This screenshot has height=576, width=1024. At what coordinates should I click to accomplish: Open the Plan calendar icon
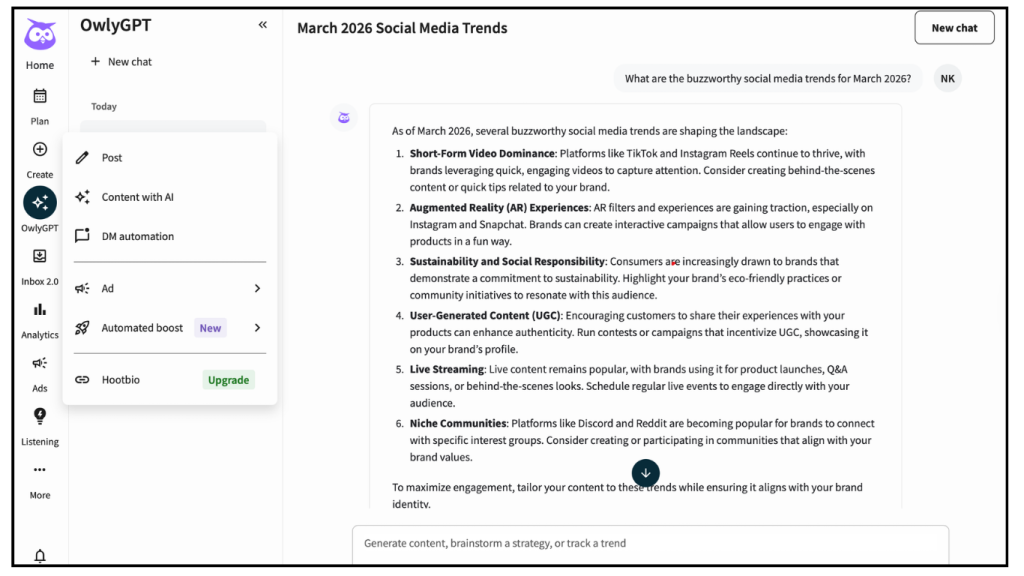pos(40,97)
